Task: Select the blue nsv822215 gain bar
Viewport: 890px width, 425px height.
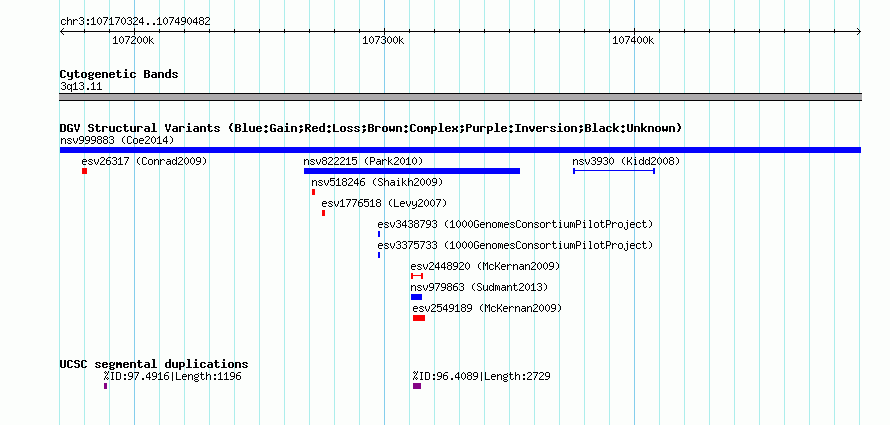Action: pos(412,171)
